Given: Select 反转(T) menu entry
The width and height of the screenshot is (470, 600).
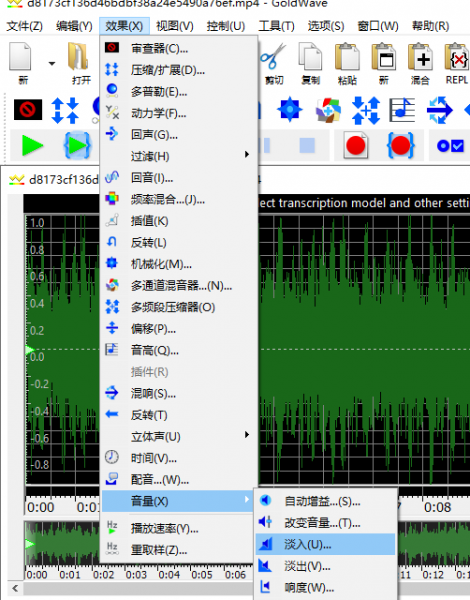Looking at the screenshot, I should pos(179,415).
